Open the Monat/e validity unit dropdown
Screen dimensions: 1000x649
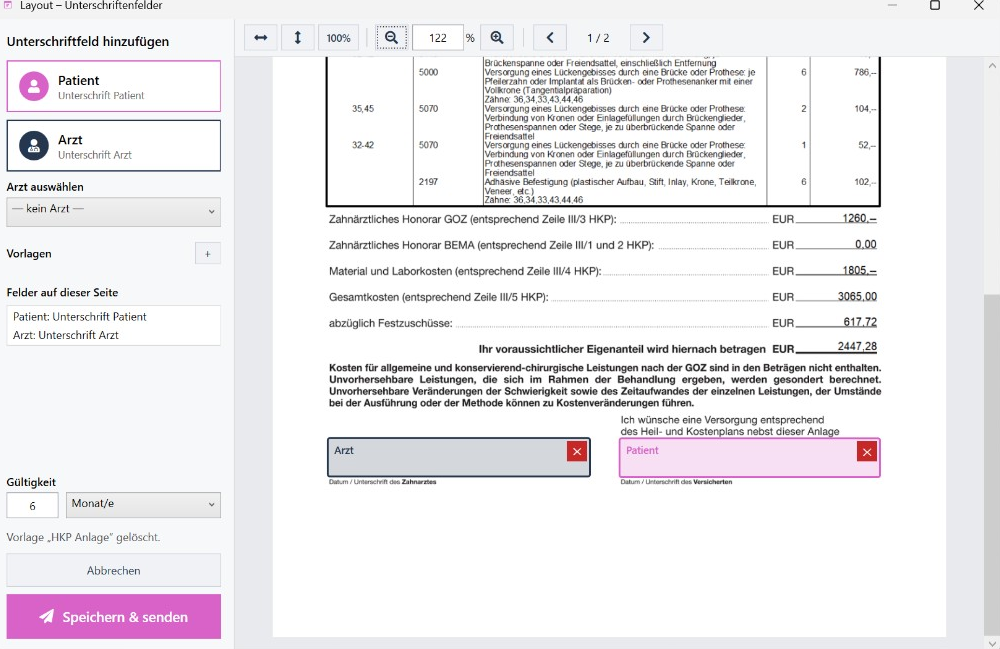[143, 505]
